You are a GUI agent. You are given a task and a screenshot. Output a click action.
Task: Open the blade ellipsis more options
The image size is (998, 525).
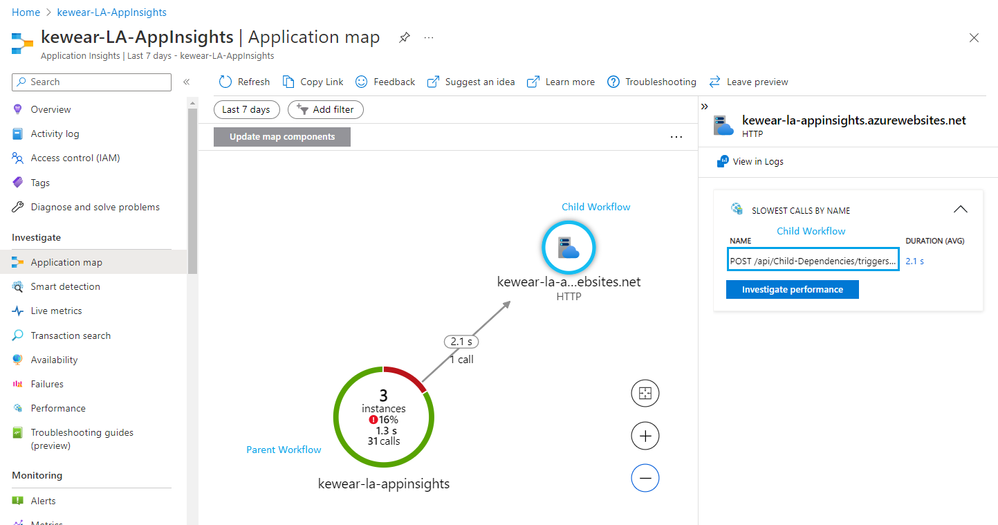[x=429, y=38]
